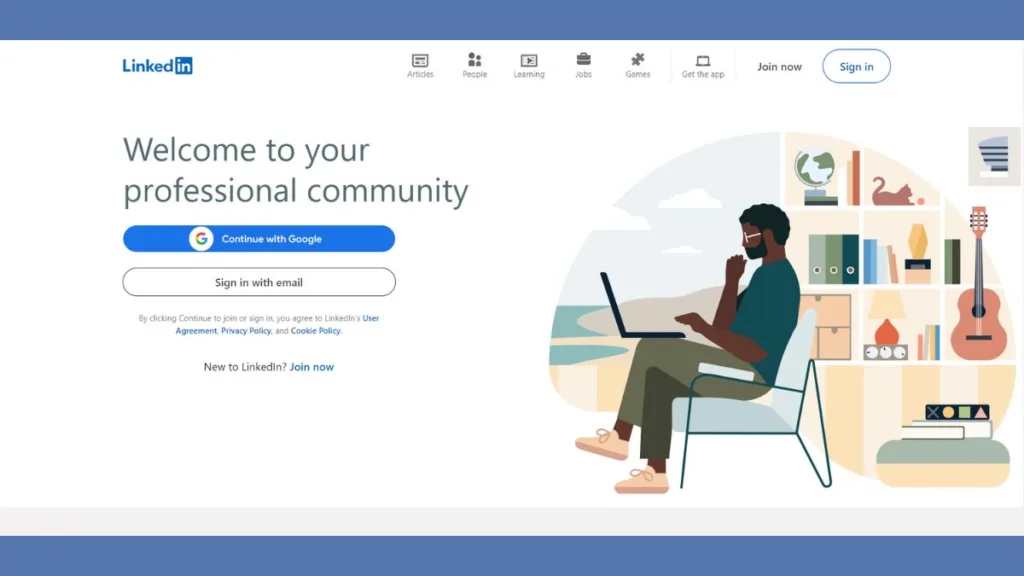Click Join now beside New to LinkedIn
1024x576 pixels.
coord(312,367)
